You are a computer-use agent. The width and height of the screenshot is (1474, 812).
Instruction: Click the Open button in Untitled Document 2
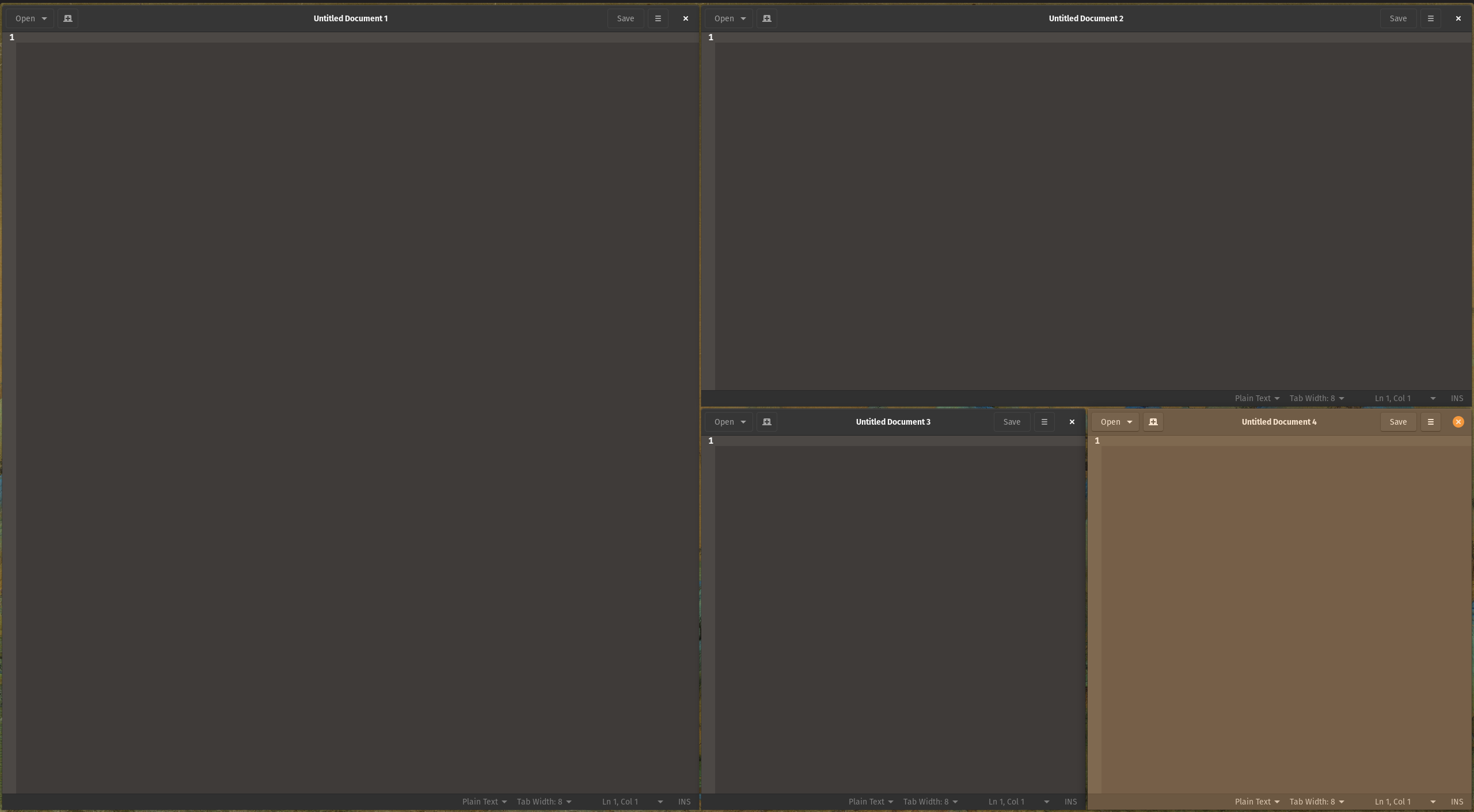[724, 18]
